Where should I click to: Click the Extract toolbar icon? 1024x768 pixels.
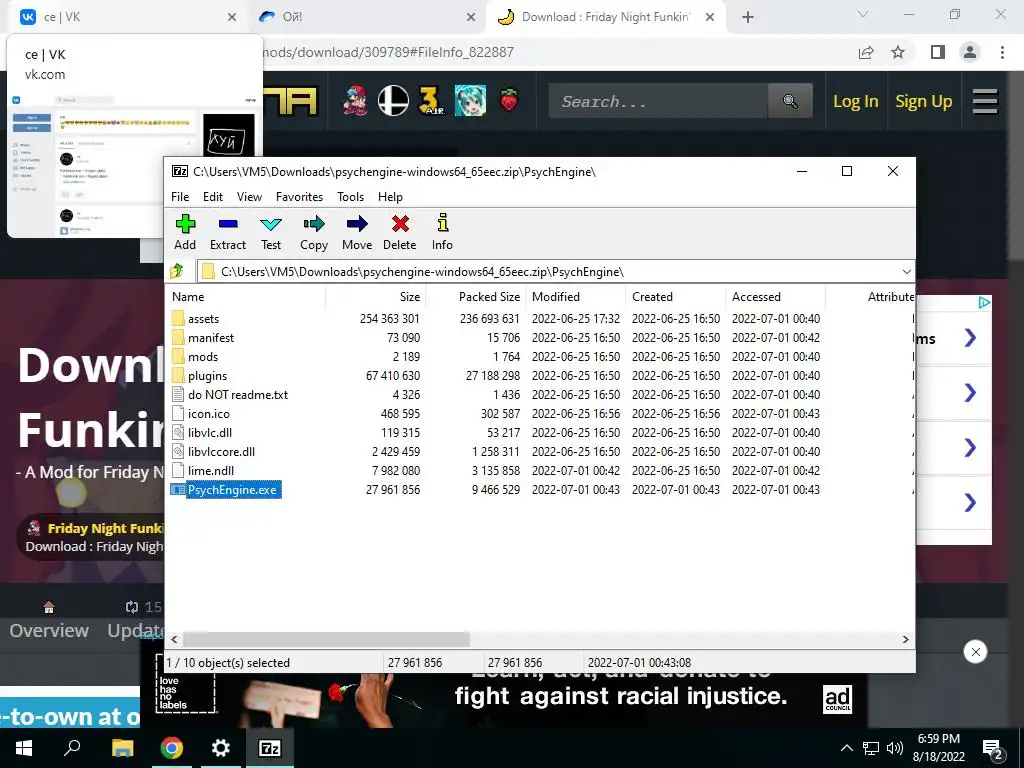228,232
